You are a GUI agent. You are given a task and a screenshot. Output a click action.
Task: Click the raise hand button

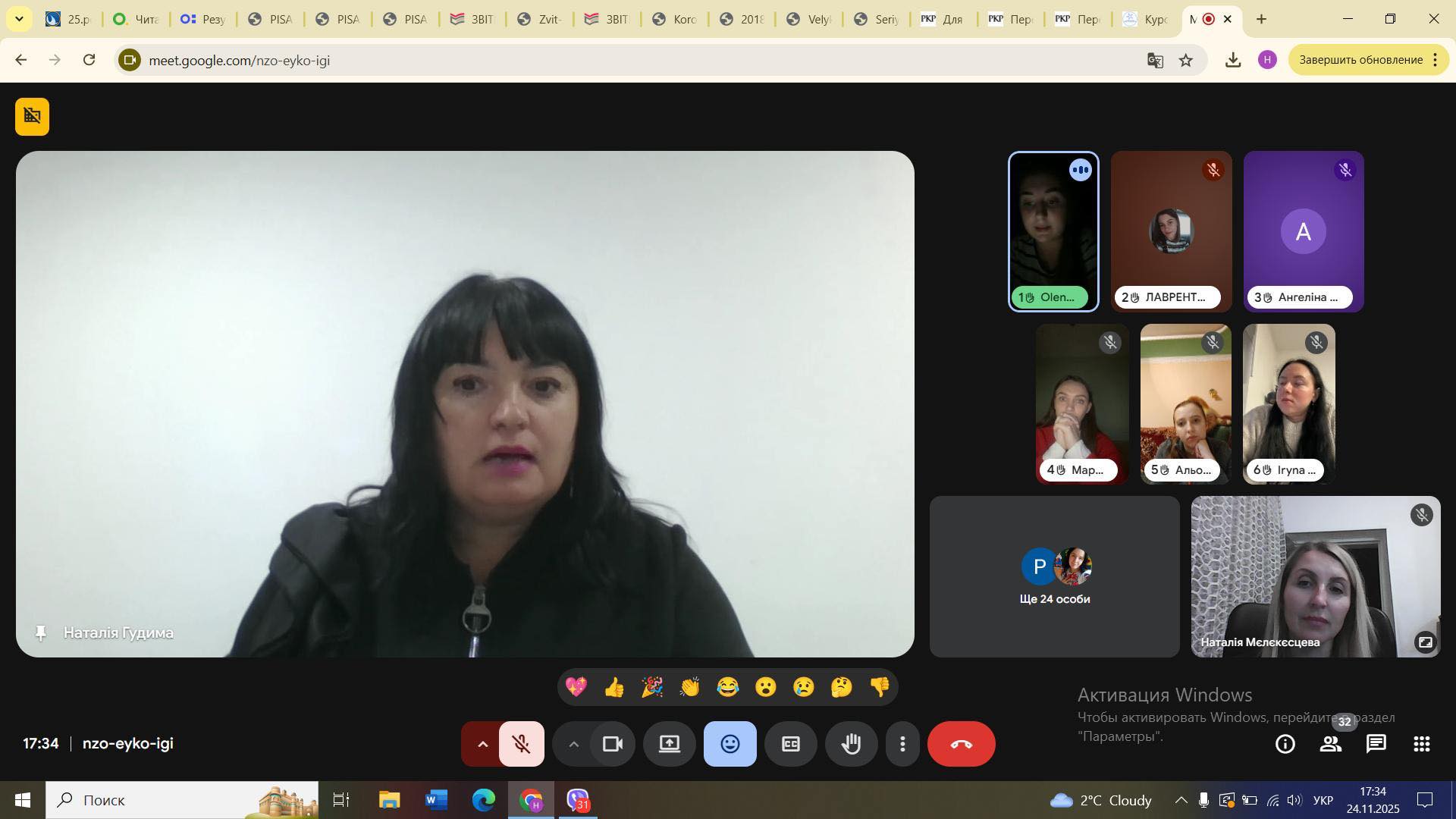coord(851,744)
